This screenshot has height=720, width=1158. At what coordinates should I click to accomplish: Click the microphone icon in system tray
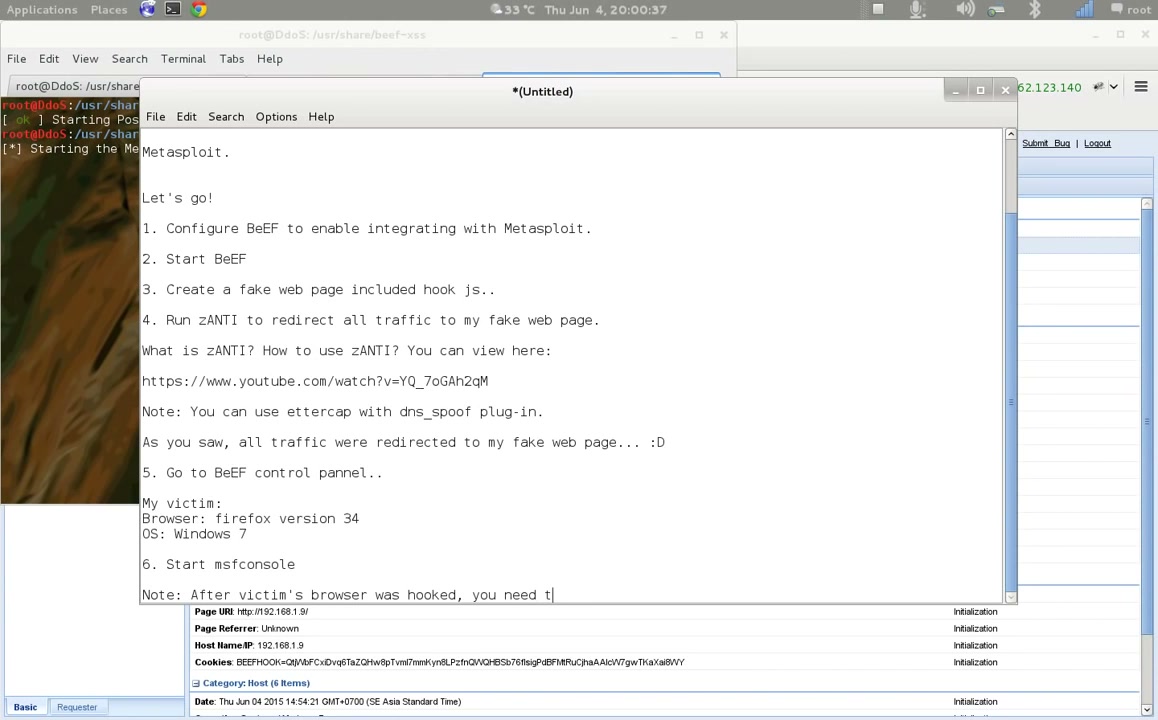point(917,10)
